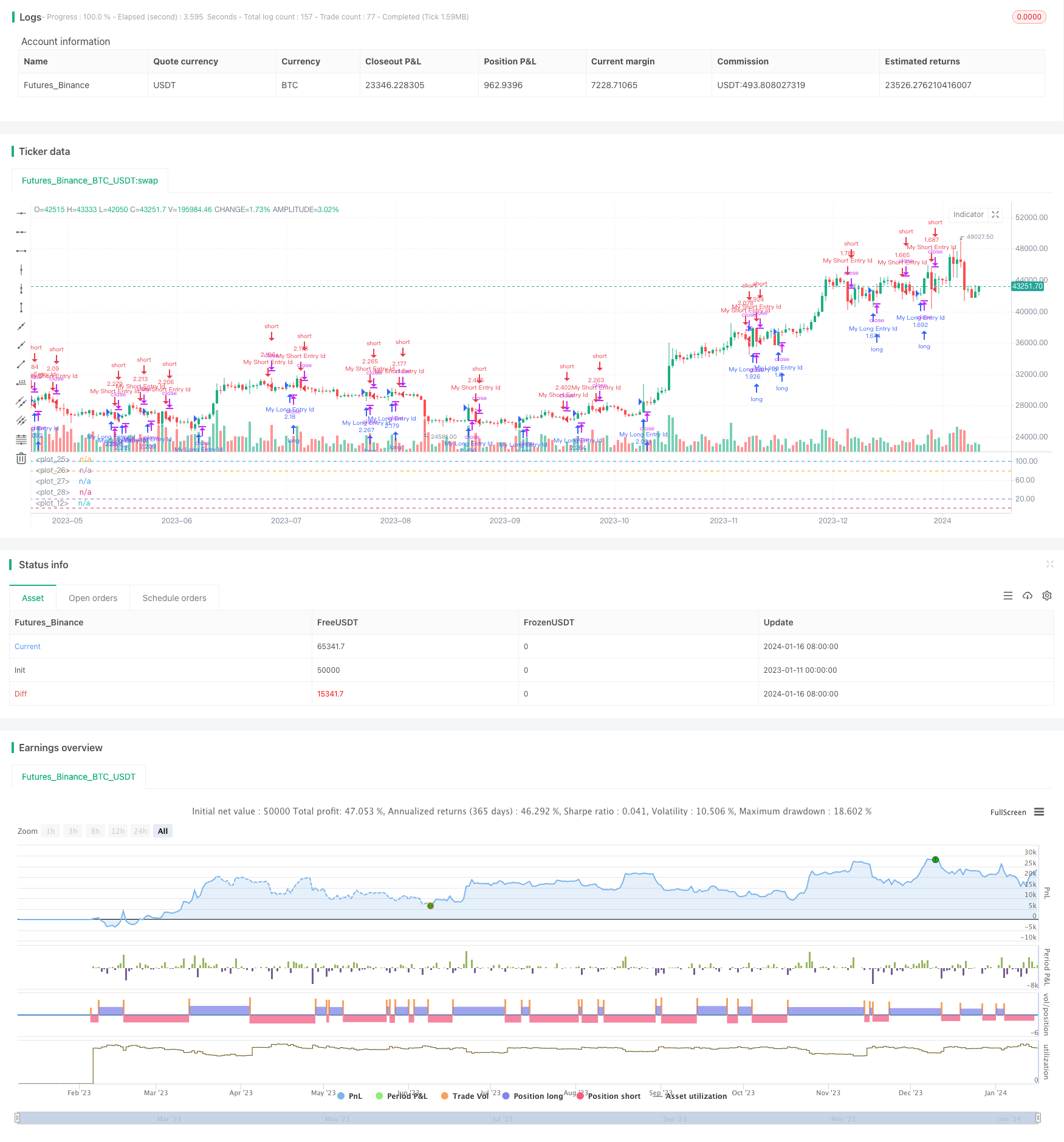Open the earnings chart hamburger menu
This screenshot has width=1064, height=1142.
click(x=1039, y=812)
